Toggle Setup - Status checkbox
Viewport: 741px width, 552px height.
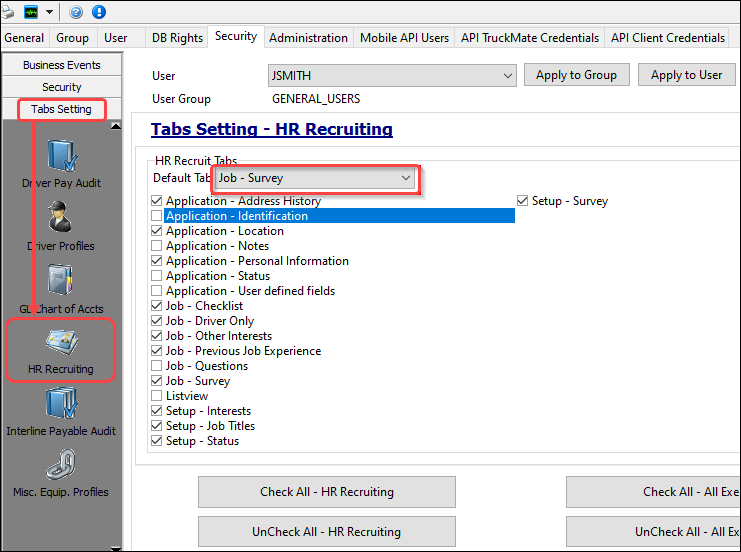coord(156,441)
